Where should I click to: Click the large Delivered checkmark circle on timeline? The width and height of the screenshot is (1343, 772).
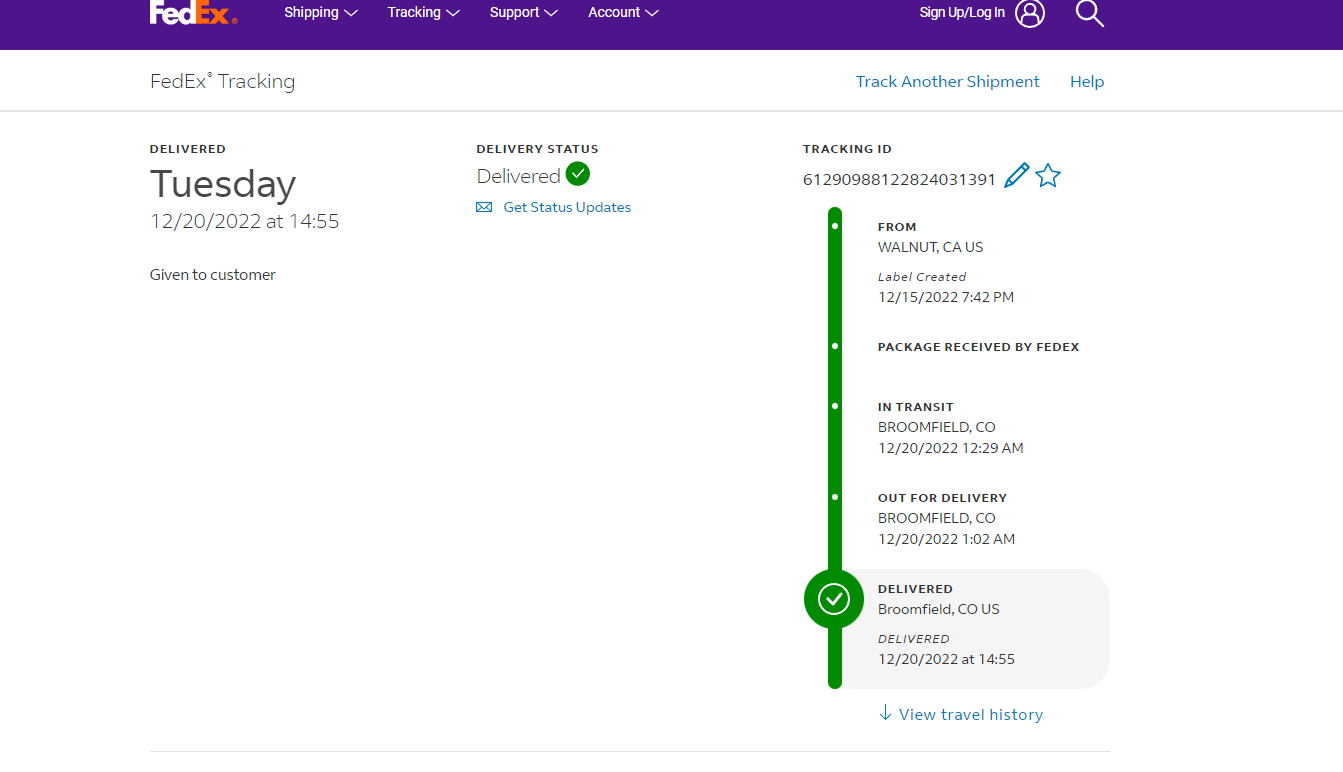[x=834, y=599]
